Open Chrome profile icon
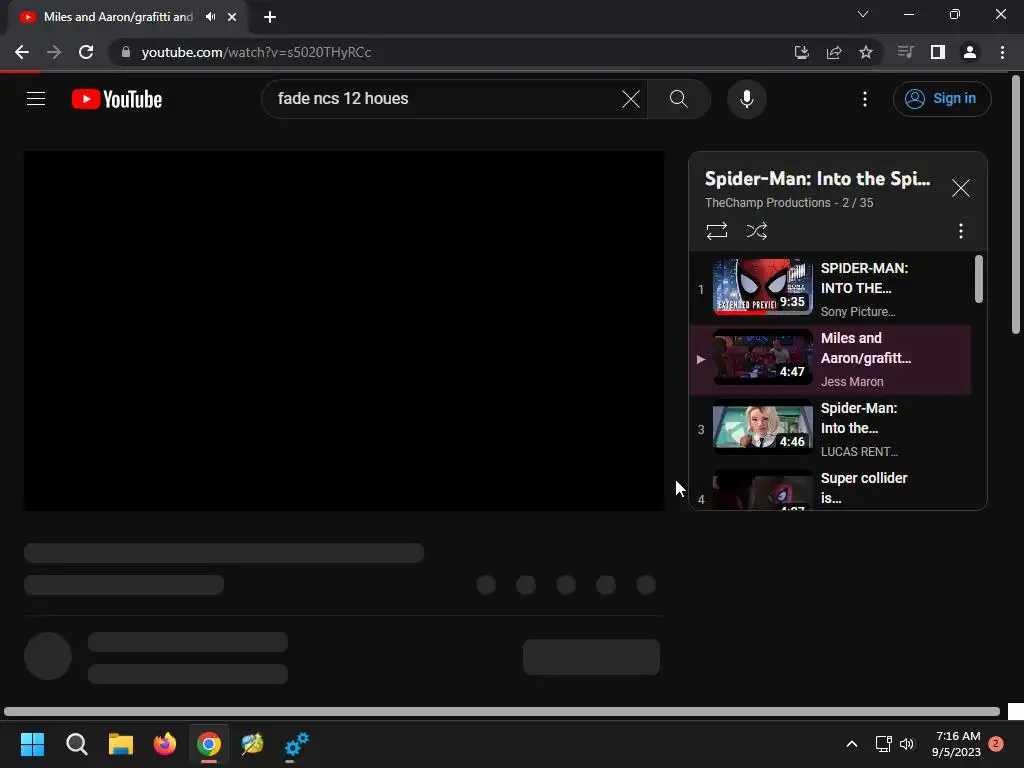This screenshot has width=1024, height=768. (x=969, y=52)
